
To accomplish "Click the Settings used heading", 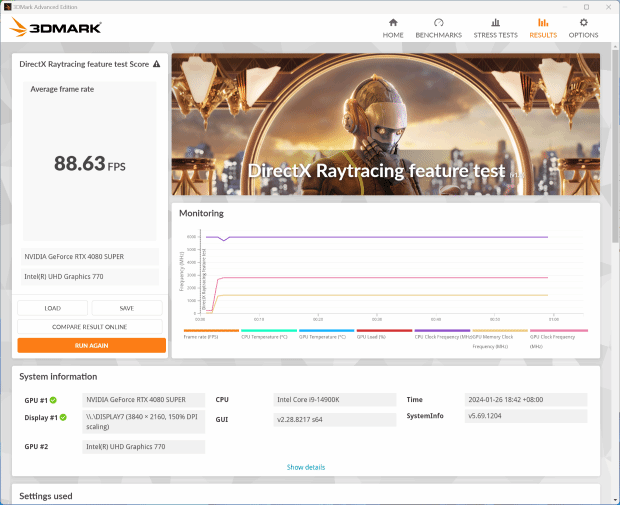I will [46, 496].
